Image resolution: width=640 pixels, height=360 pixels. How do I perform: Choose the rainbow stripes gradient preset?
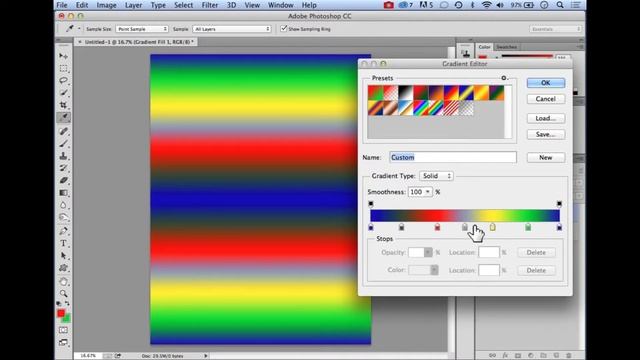421,108
